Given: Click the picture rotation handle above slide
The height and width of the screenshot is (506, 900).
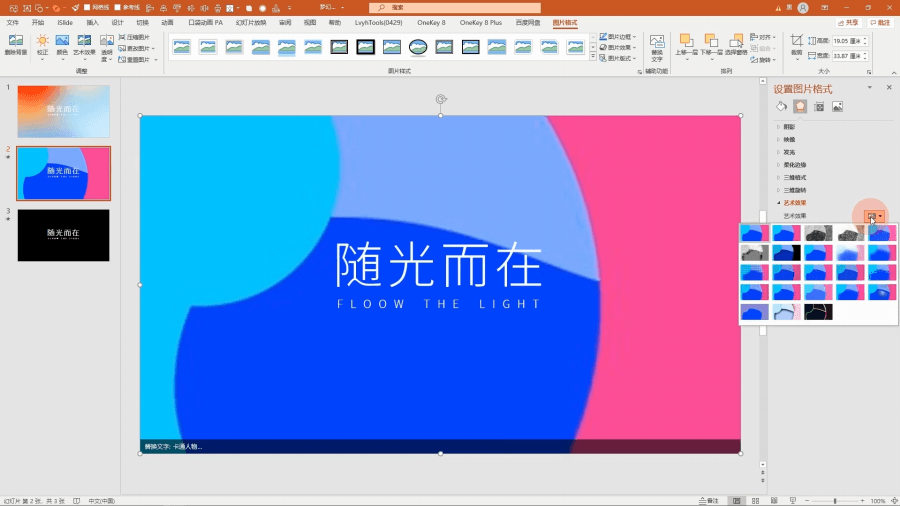Looking at the screenshot, I should (x=441, y=99).
